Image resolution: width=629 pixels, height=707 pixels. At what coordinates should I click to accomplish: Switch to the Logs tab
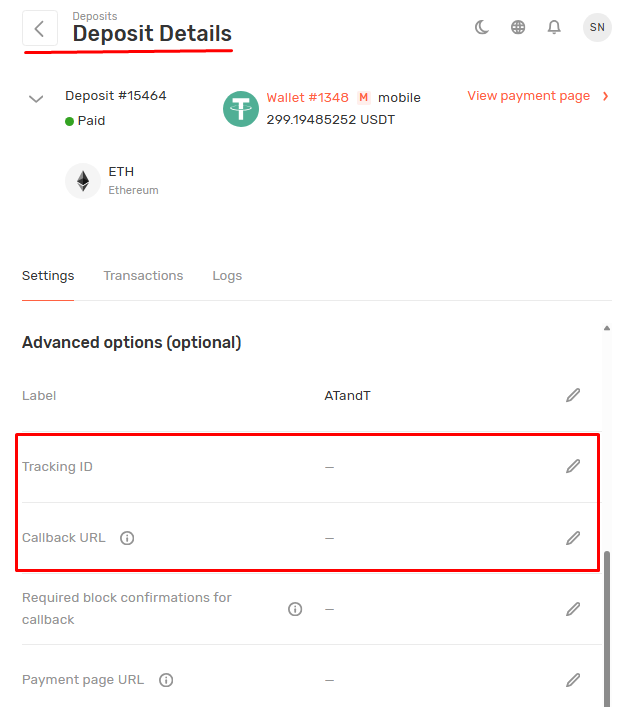click(x=227, y=276)
